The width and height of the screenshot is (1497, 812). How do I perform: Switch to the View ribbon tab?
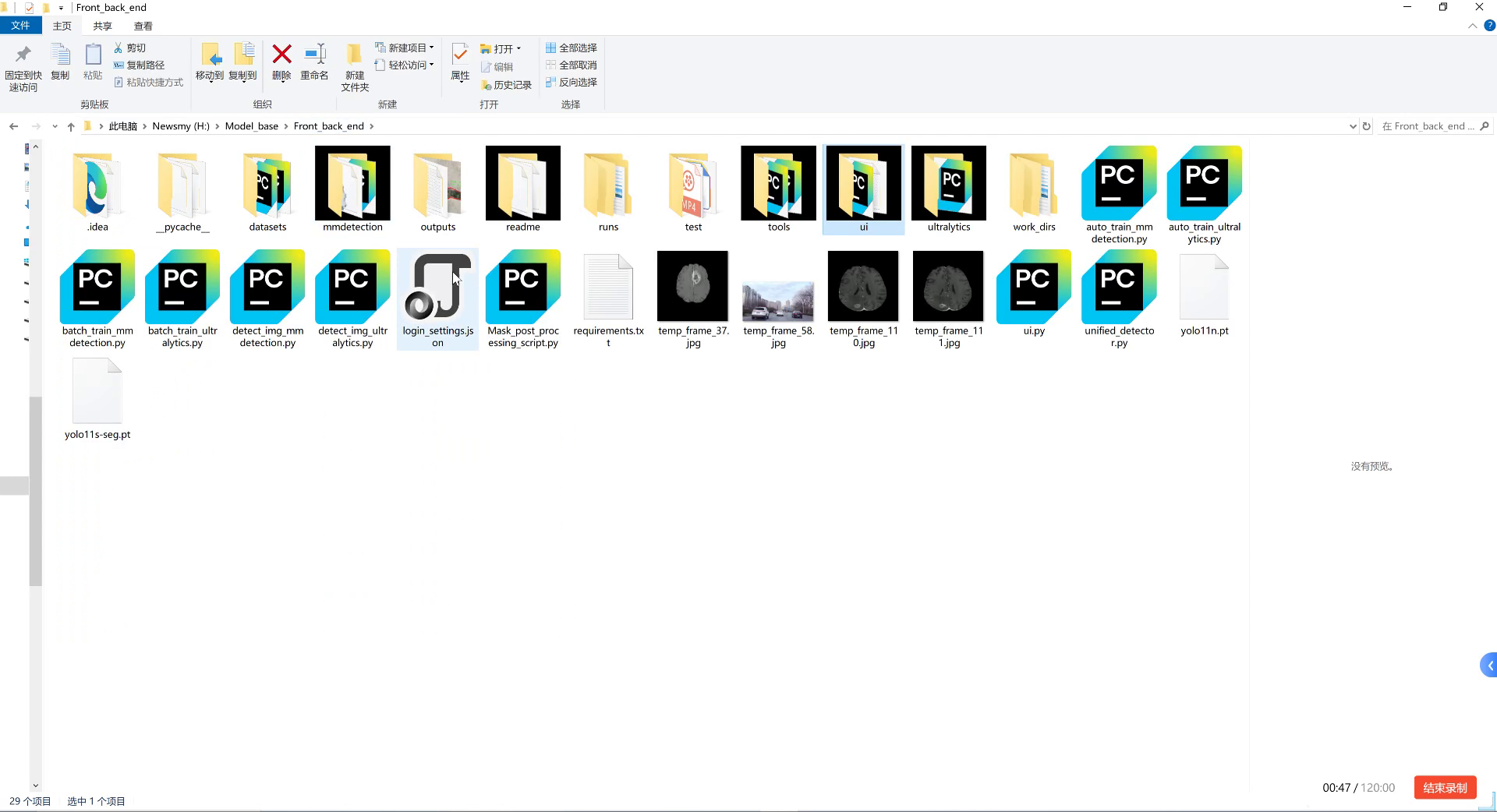click(143, 26)
